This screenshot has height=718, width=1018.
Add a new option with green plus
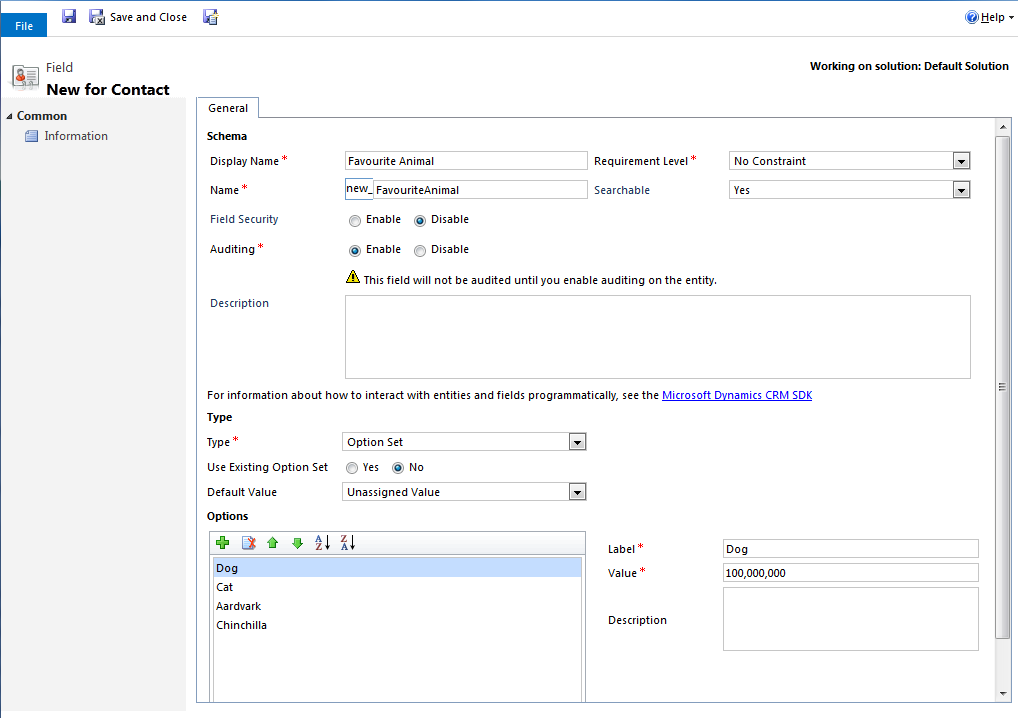tap(223, 543)
